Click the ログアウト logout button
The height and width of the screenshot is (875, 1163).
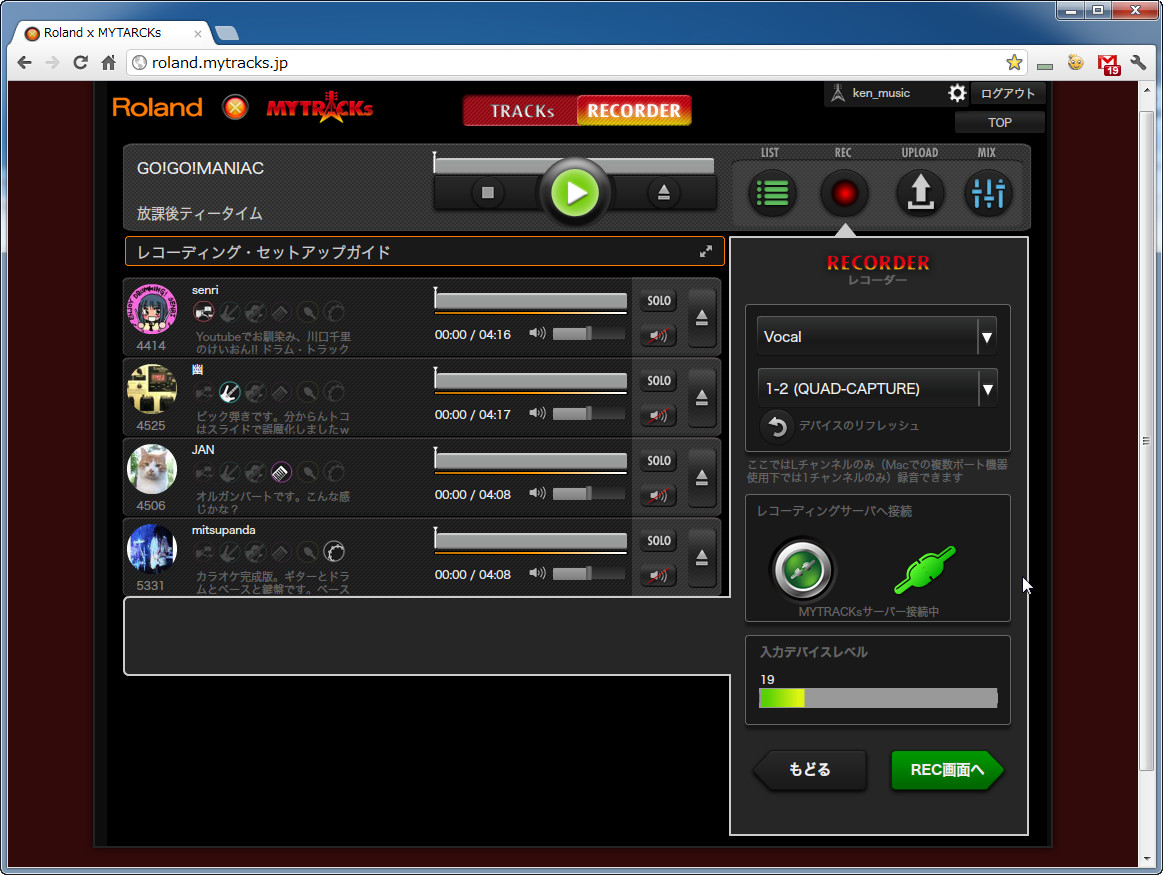[x=1007, y=93]
